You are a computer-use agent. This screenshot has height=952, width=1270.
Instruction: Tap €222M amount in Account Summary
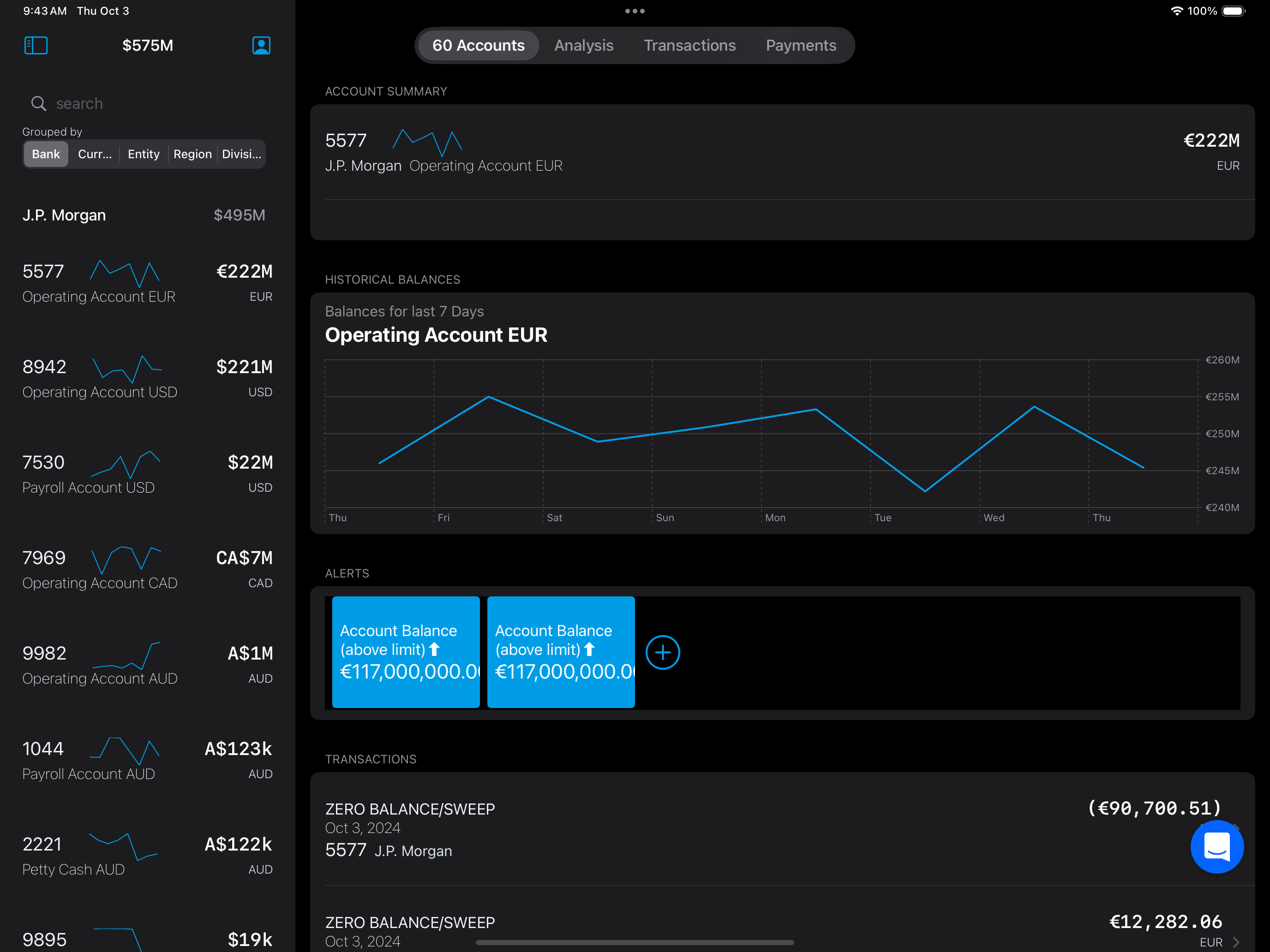[x=1211, y=141]
